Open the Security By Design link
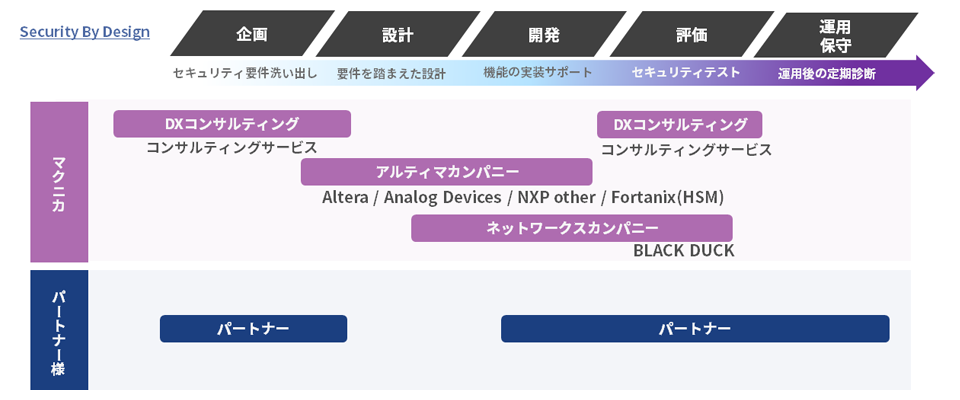This screenshot has height=400, width=960. (x=84, y=32)
